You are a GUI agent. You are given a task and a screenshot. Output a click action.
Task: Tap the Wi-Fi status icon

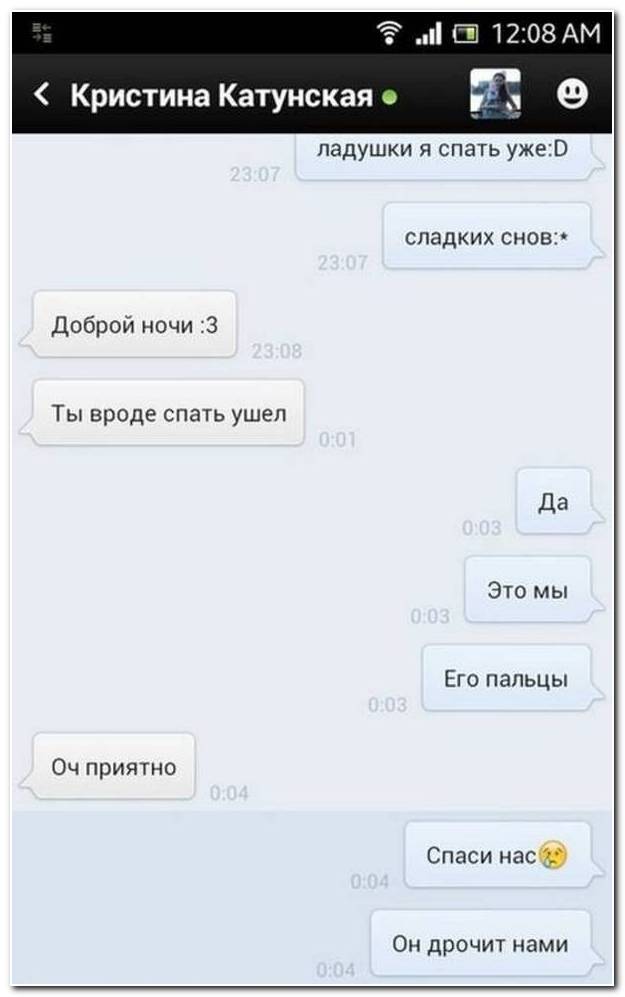coord(389,33)
